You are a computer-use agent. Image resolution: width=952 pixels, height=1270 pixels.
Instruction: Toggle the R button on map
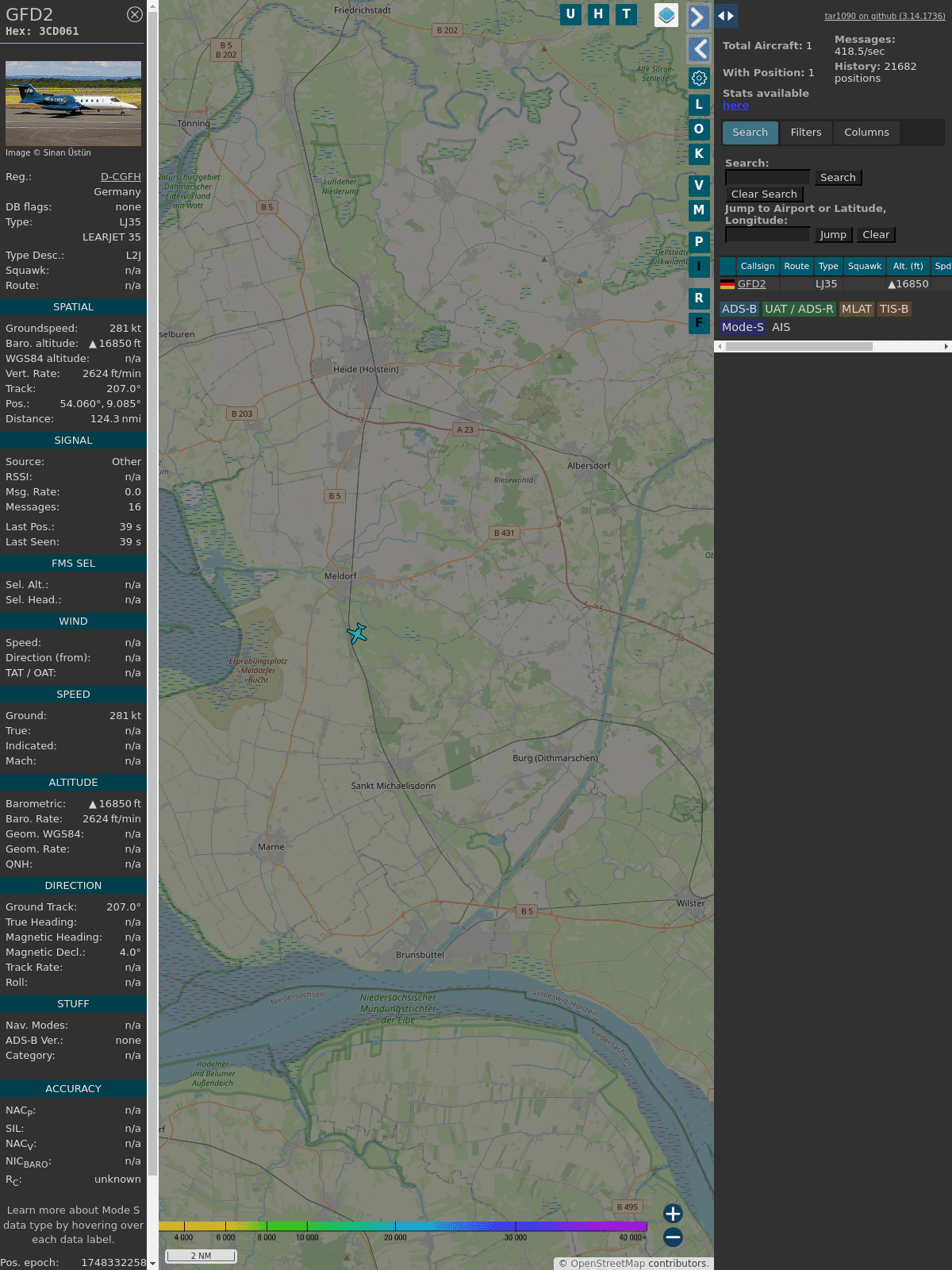pos(699,298)
